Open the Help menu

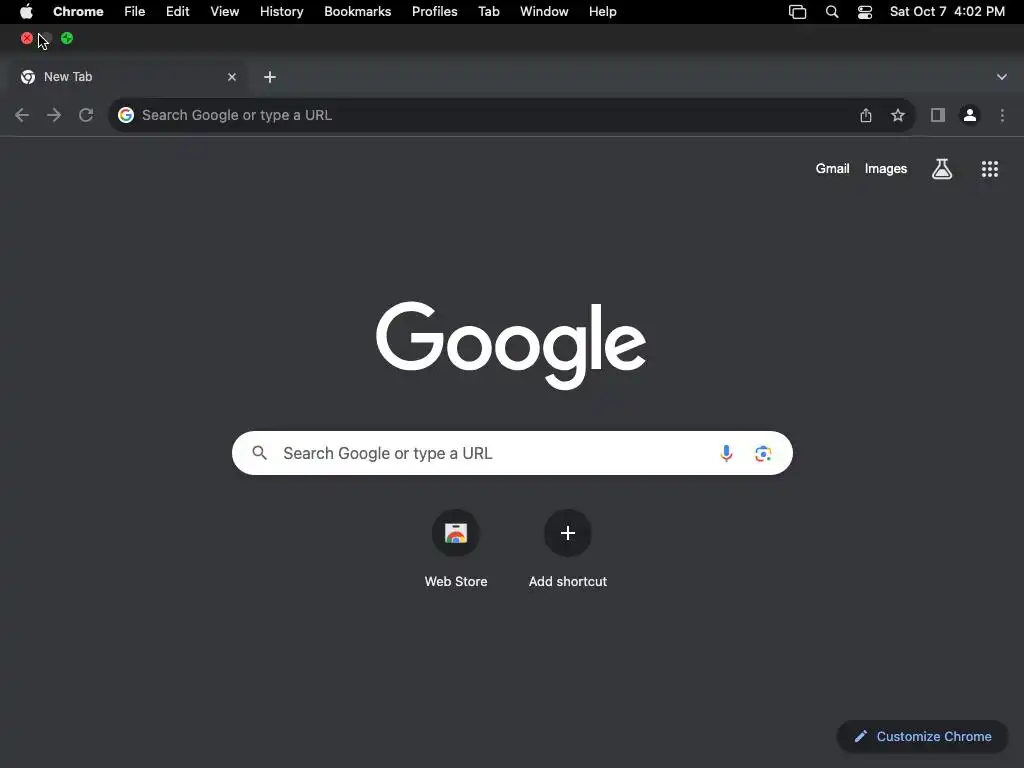(603, 12)
